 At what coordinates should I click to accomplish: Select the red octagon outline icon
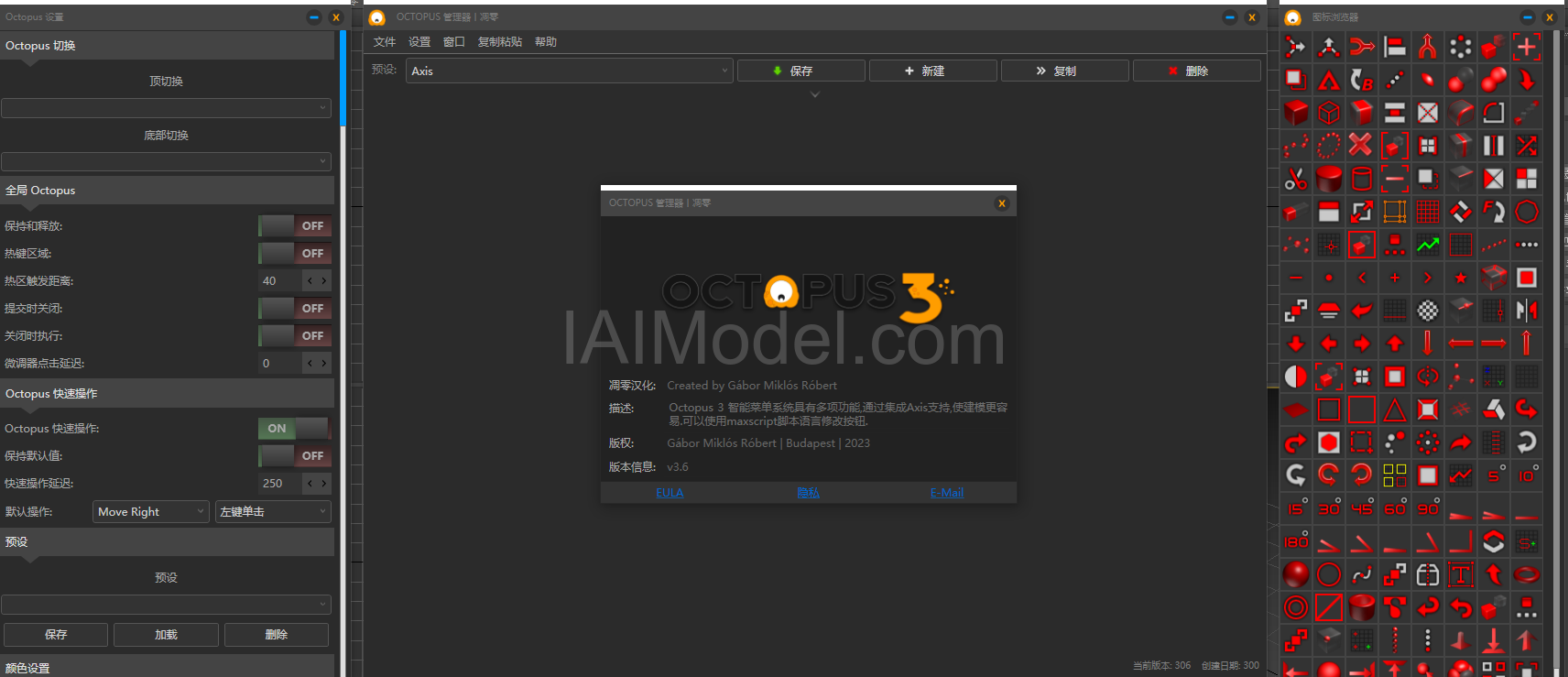pyautogui.click(x=1527, y=212)
